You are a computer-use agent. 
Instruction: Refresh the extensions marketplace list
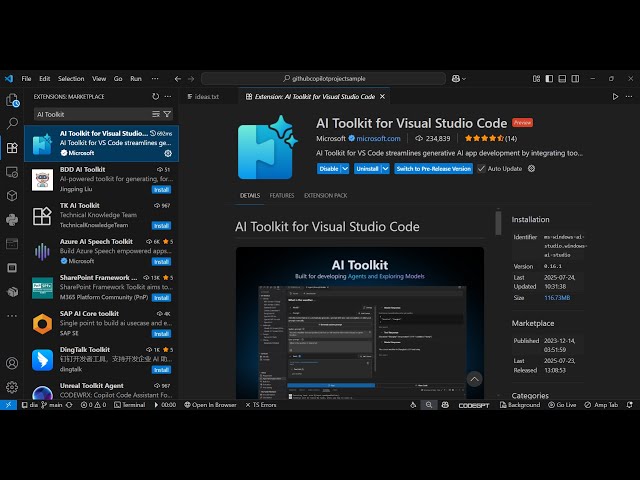click(156, 97)
